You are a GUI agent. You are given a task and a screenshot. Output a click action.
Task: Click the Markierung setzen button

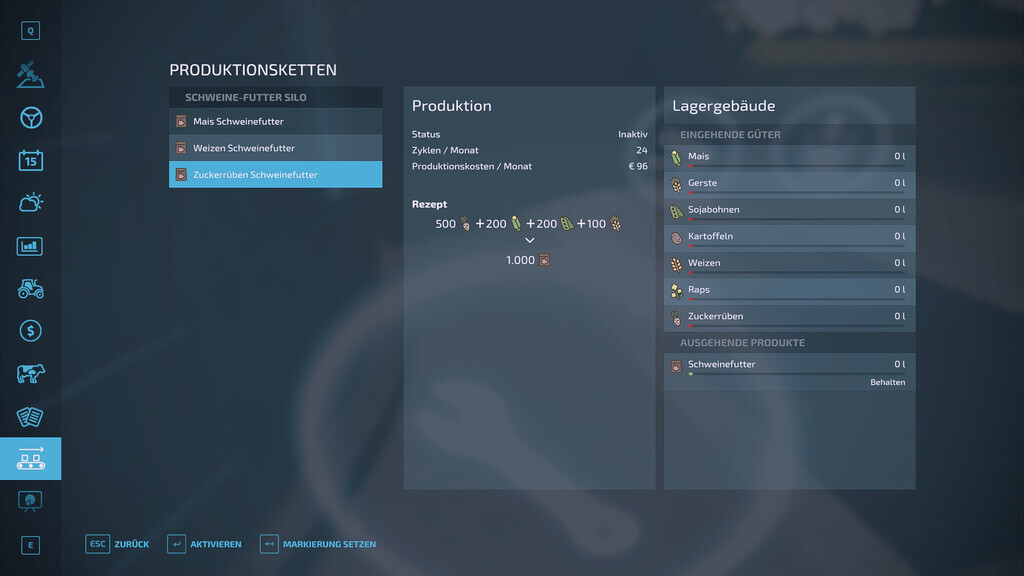(x=318, y=544)
